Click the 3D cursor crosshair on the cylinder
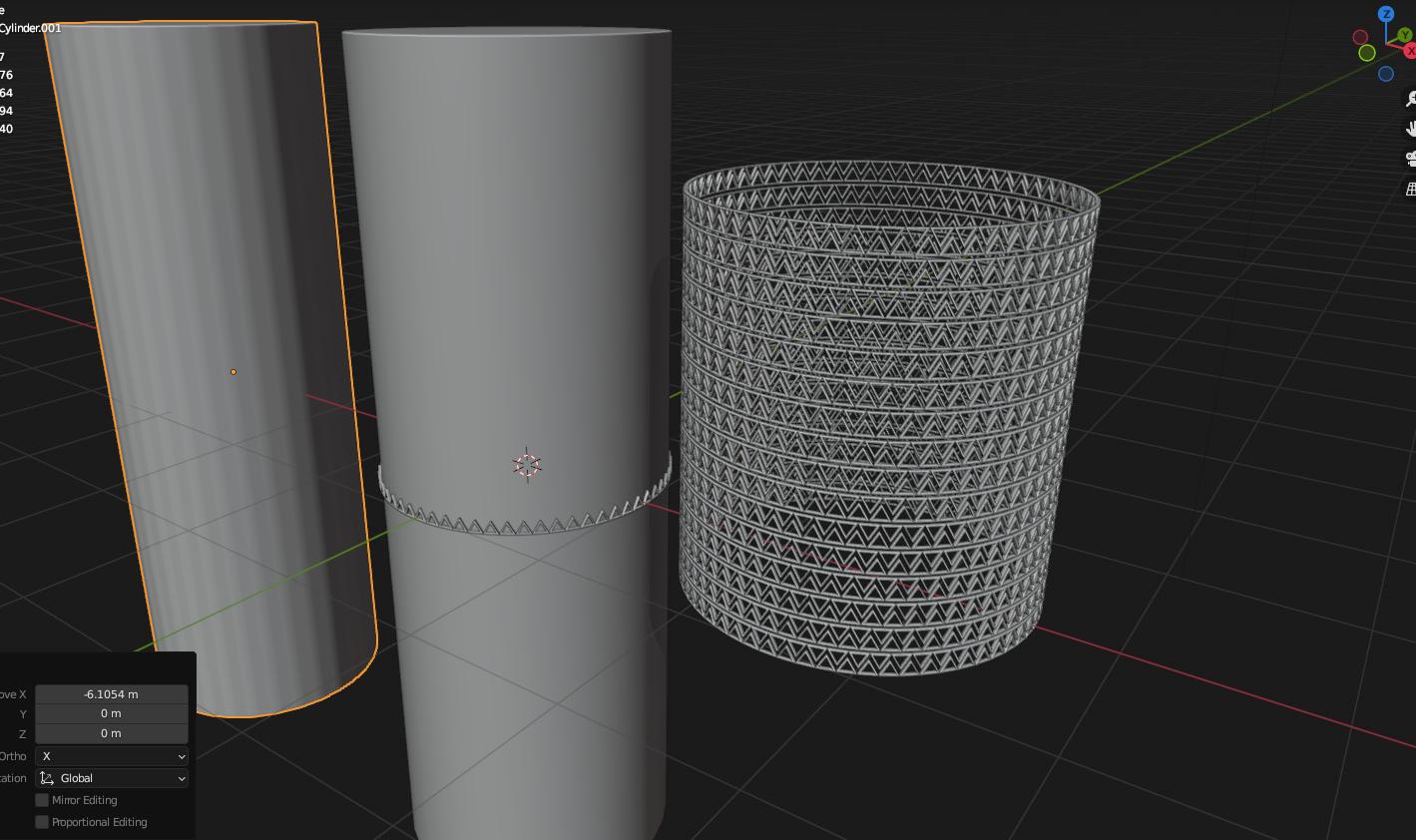The height and width of the screenshot is (840, 1416). coord(527,465)
